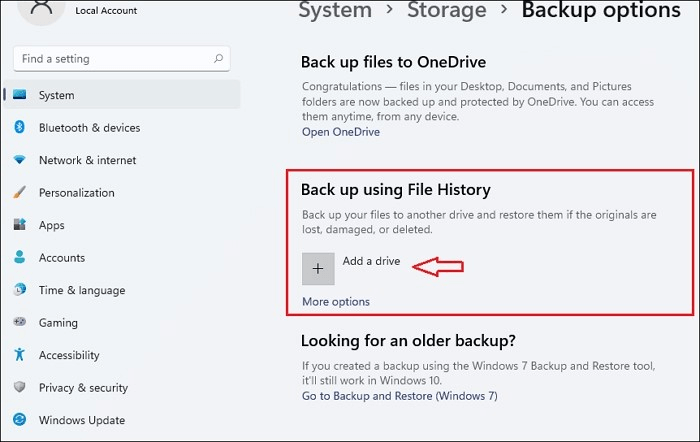Click the System sidebar icon
This screenshot has height=442, width=700.
(x=19, y=95)
